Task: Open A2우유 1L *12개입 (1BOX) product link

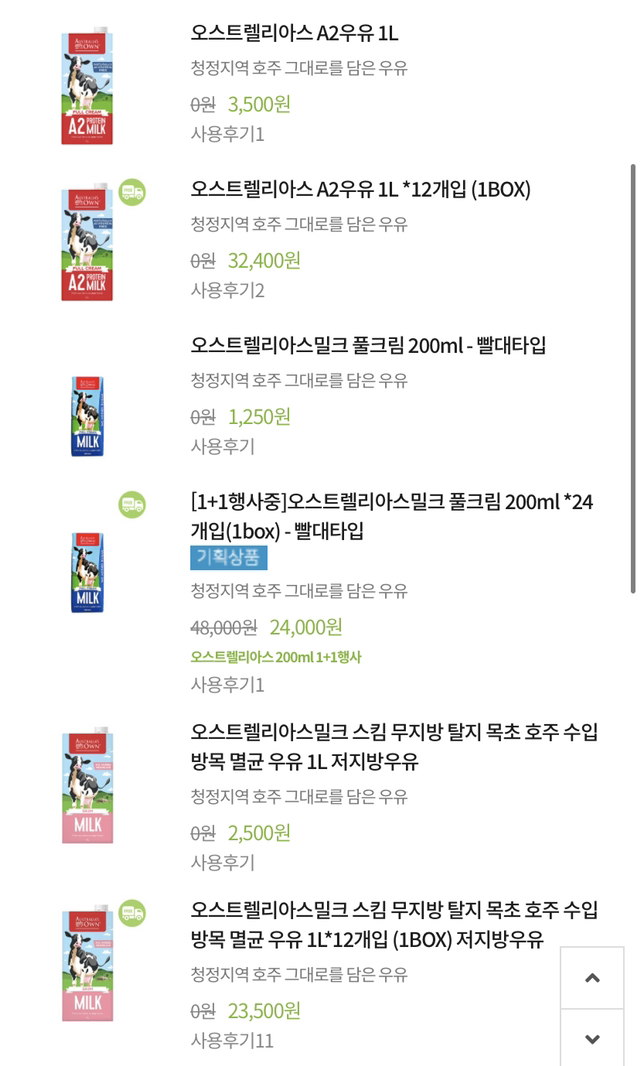Action: (x=360, y=189)
